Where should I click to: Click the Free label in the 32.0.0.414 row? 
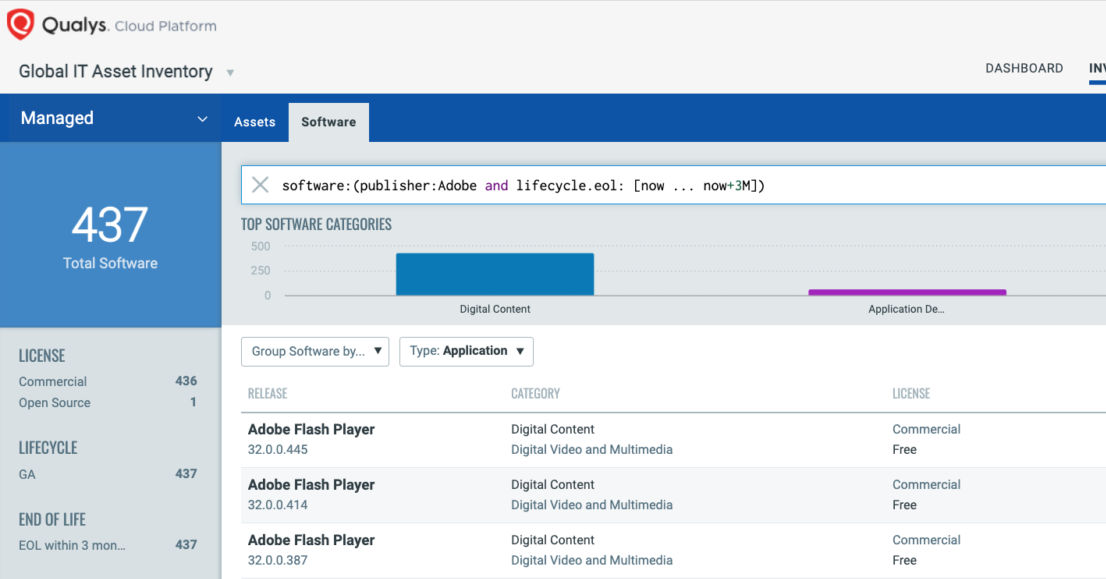pos(904,505)
